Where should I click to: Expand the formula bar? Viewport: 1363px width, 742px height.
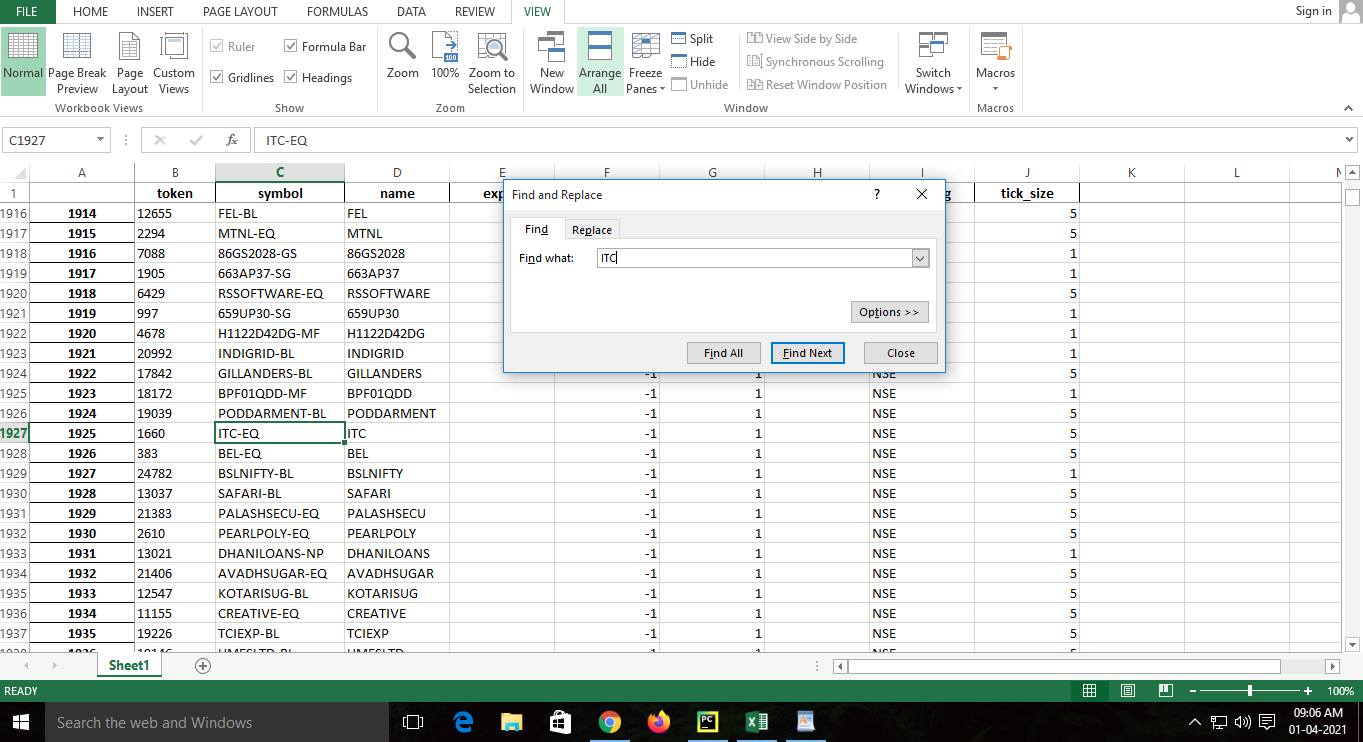1350,140
